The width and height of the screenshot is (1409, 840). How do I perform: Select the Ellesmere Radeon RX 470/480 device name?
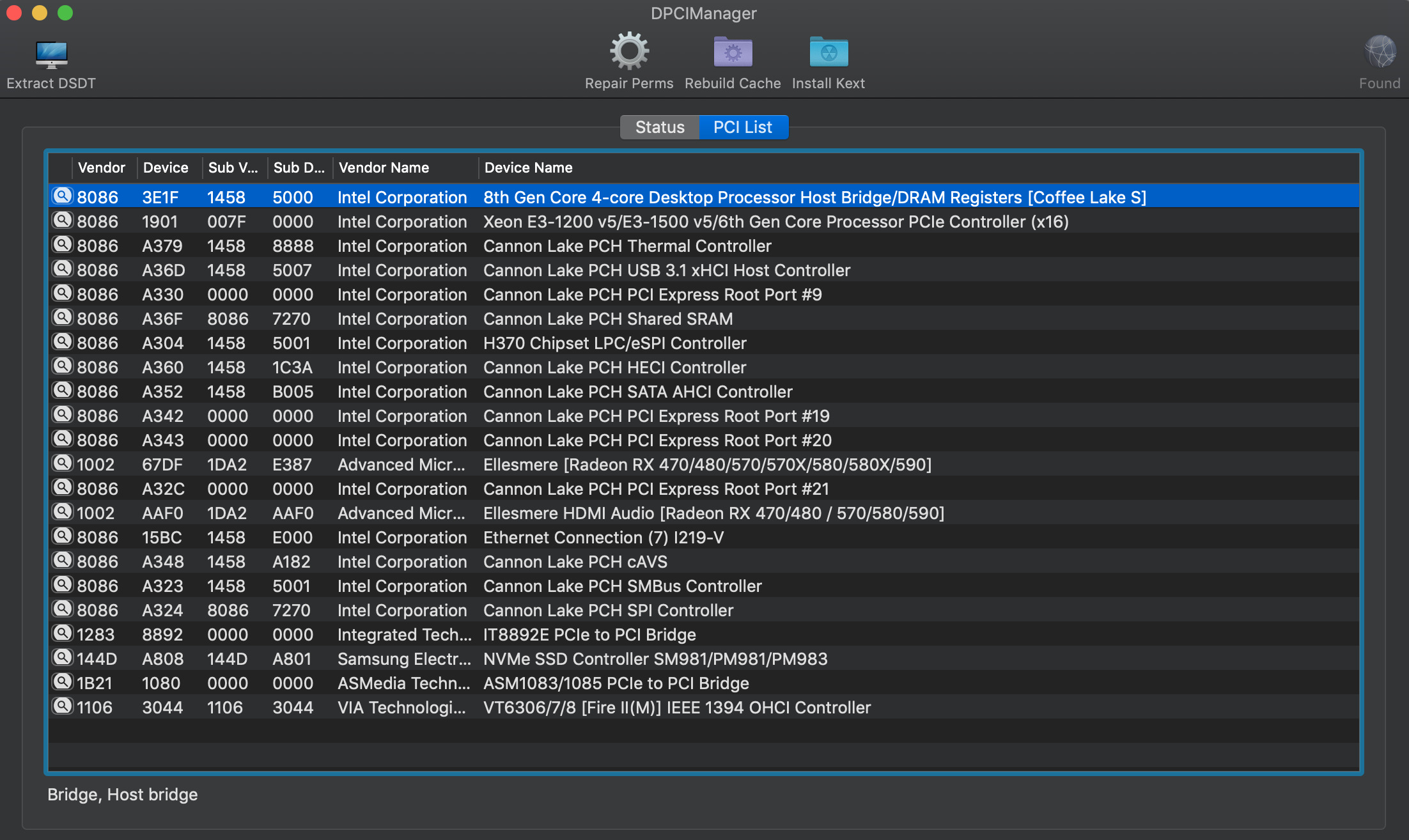pyautogui.click(x=708, y=465)
